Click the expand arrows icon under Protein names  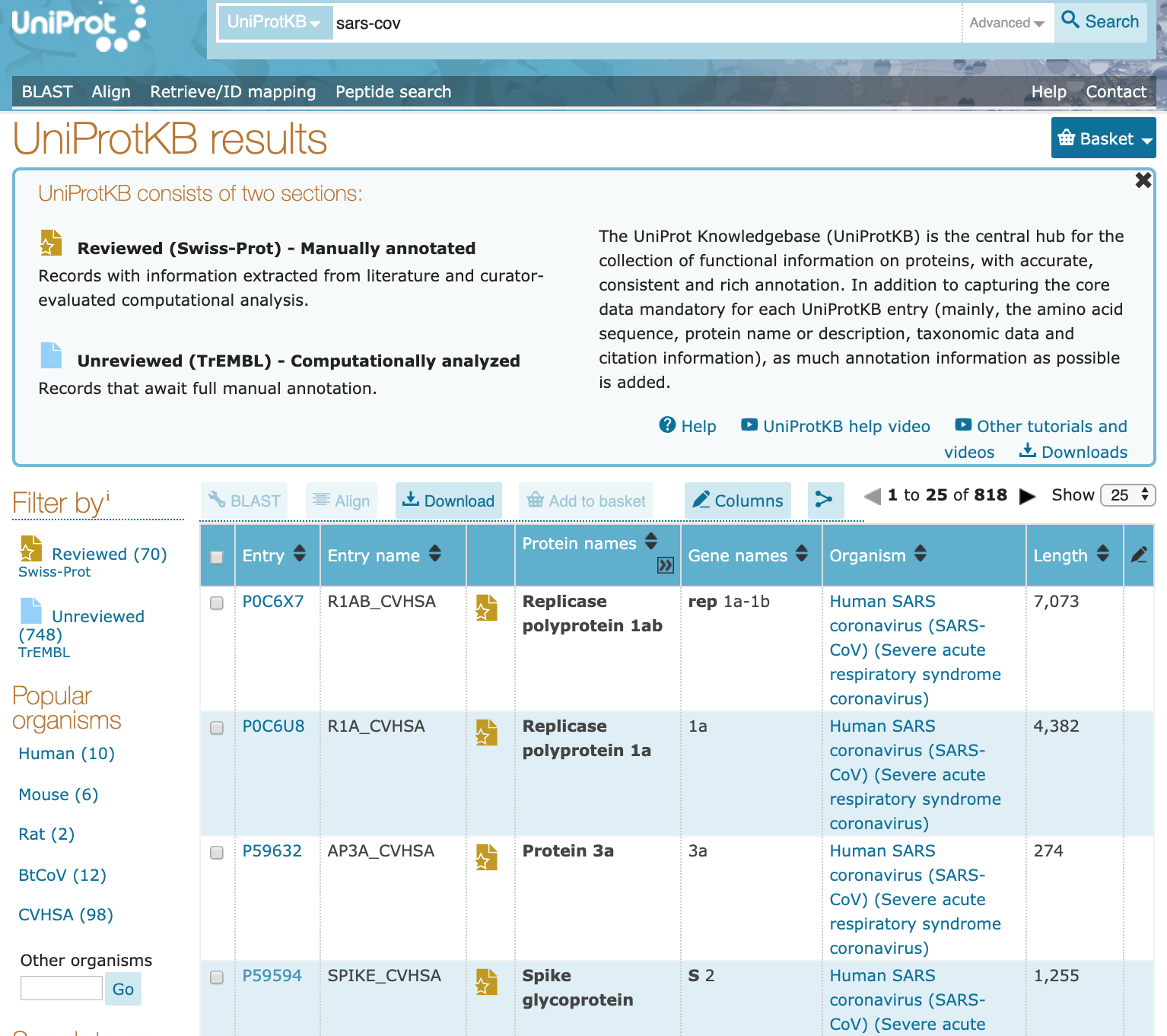pyautogui.click(x=665, y=565)
